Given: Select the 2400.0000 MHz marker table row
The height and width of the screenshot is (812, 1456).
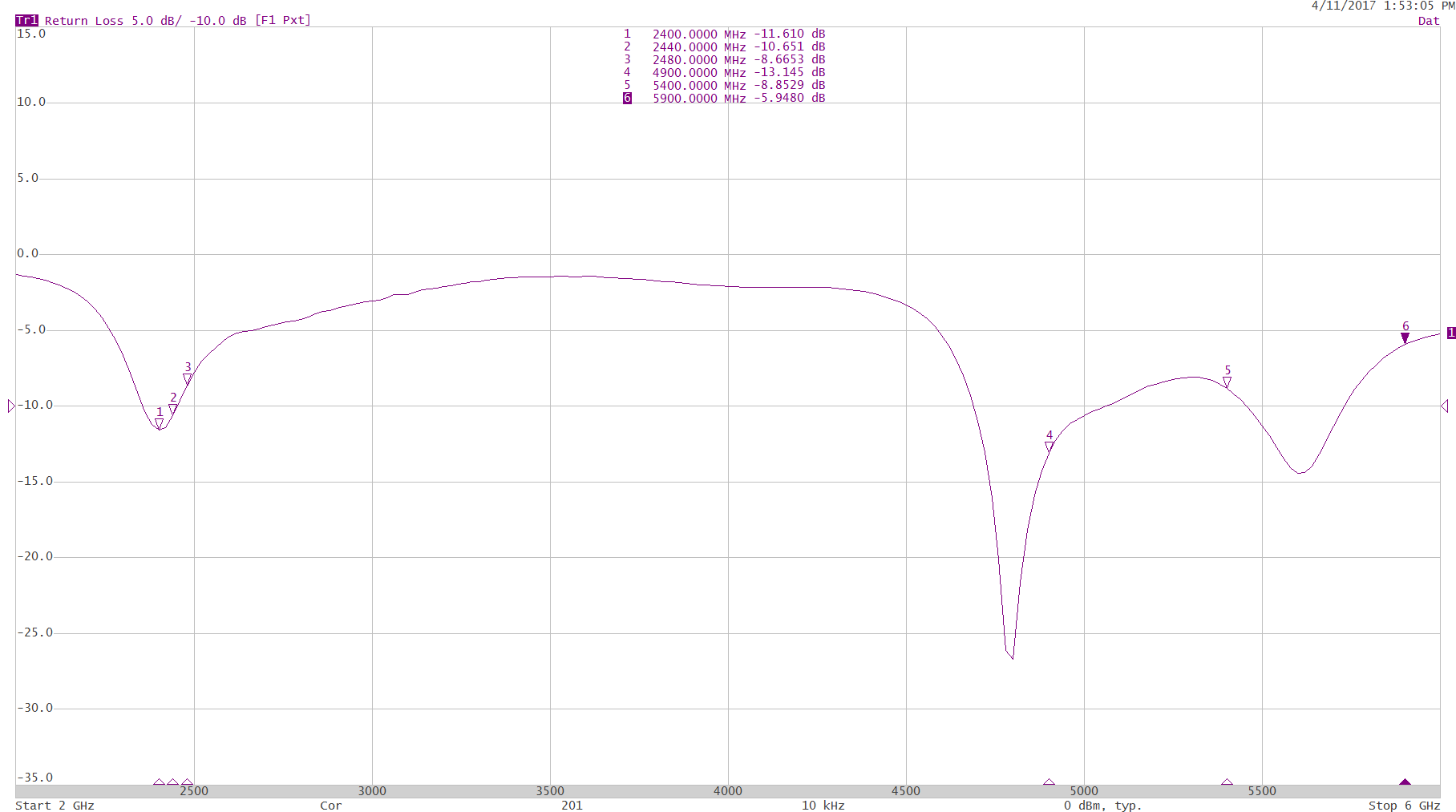Looking at the screenshot, I should pyautogui.click(x=725, y=34).
